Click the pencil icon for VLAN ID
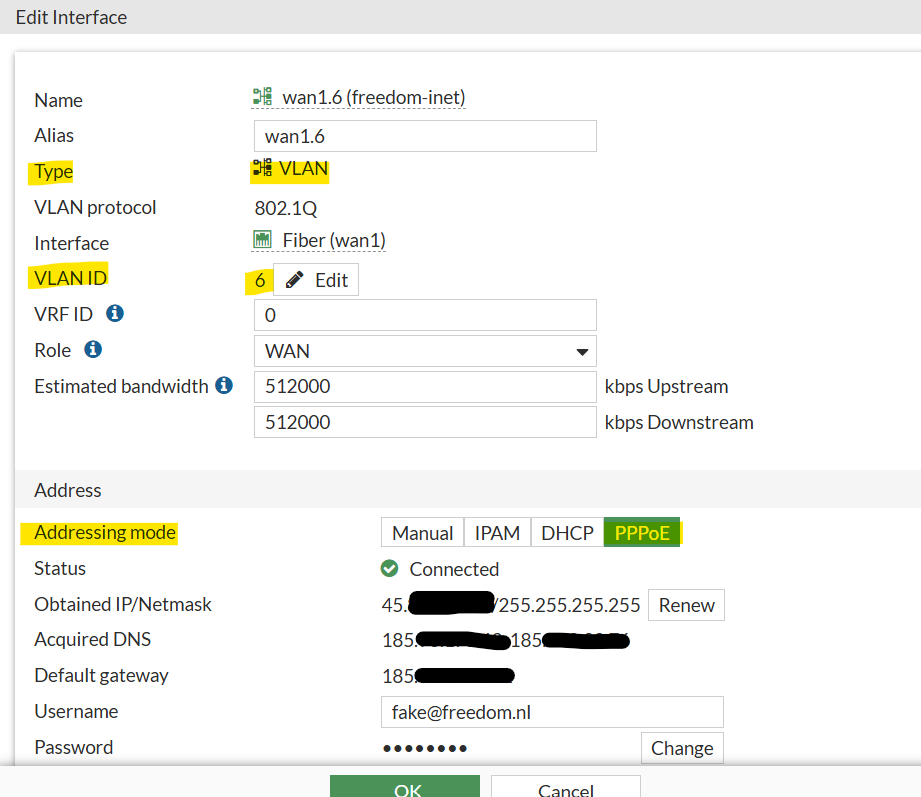Viewport: 921px width, 797px height. click(295, 280)
